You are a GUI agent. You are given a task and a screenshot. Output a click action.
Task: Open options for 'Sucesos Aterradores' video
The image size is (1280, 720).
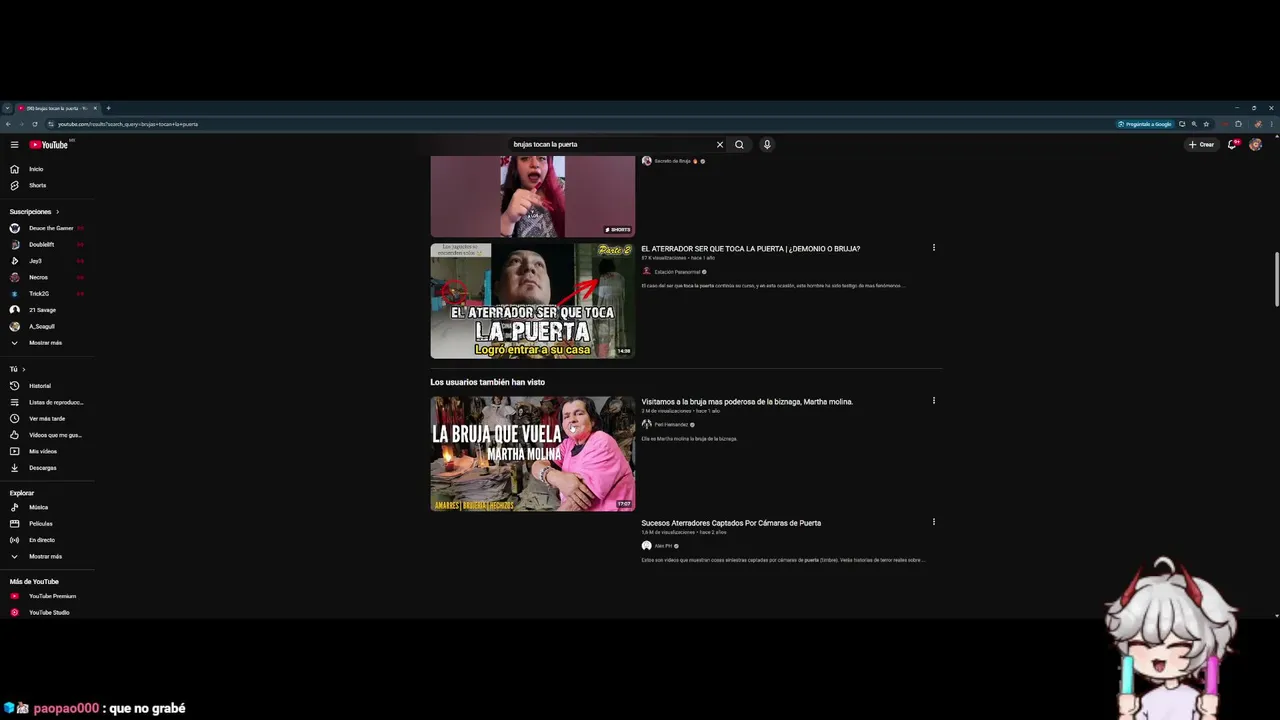(934, 522)
